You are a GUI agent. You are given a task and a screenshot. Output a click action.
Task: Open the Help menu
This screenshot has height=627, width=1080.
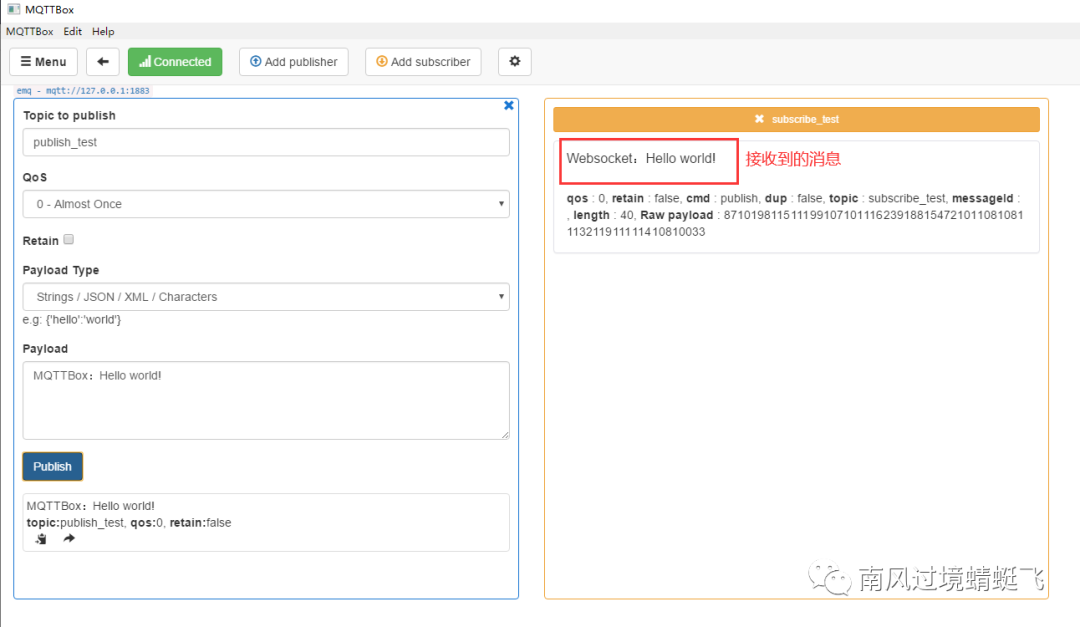tap(103, 31)
